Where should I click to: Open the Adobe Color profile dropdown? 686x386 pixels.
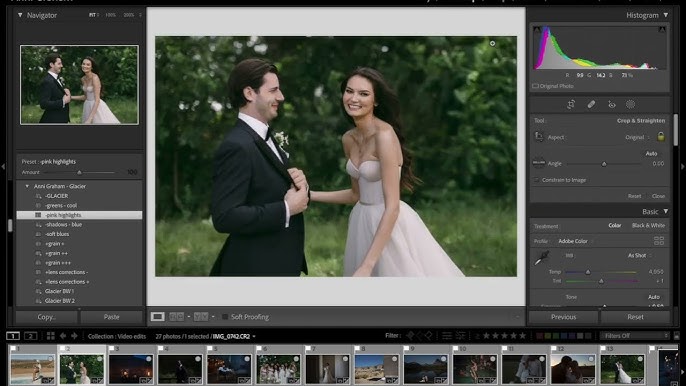[576, 241]
